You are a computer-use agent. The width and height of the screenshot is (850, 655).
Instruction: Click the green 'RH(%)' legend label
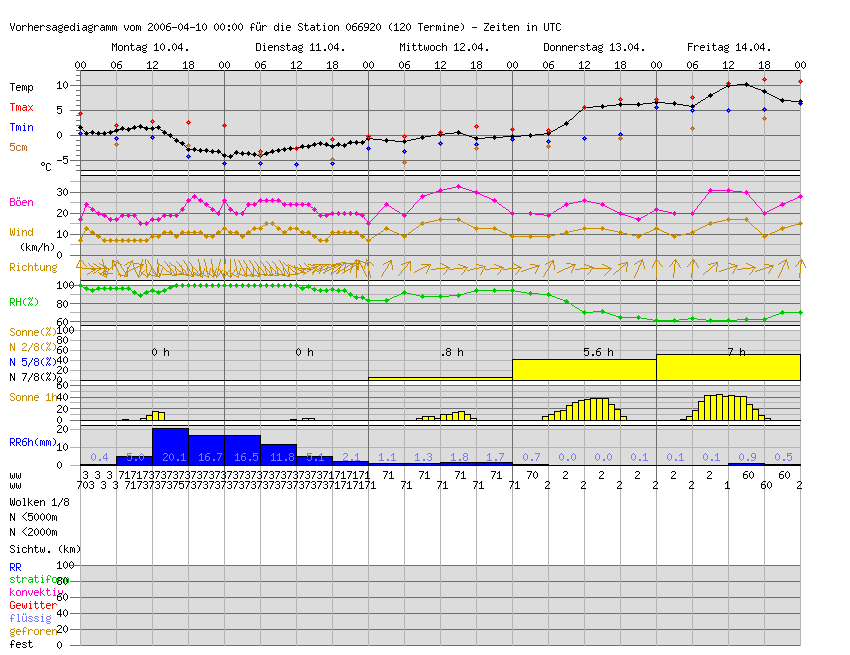(x=24, y=302)
